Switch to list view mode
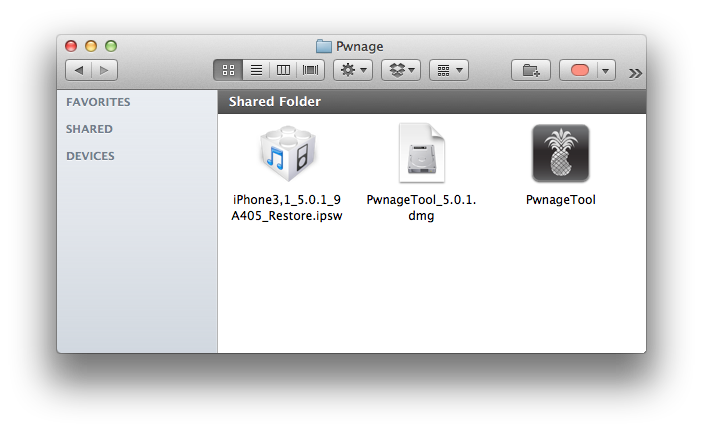703x432 pixels. coord(256,70)
